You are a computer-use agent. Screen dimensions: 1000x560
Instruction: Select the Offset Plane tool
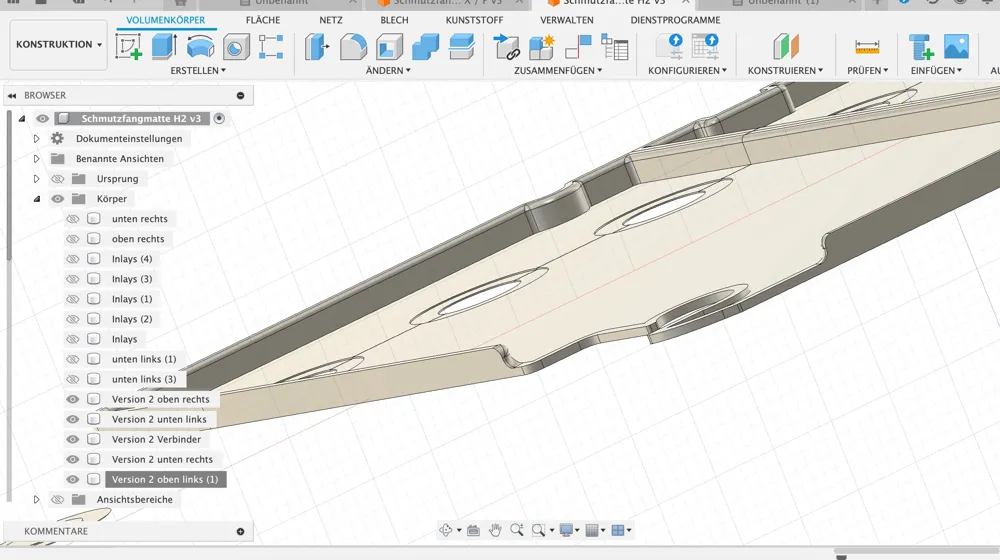pyautogui.click(x=786, y=47)
